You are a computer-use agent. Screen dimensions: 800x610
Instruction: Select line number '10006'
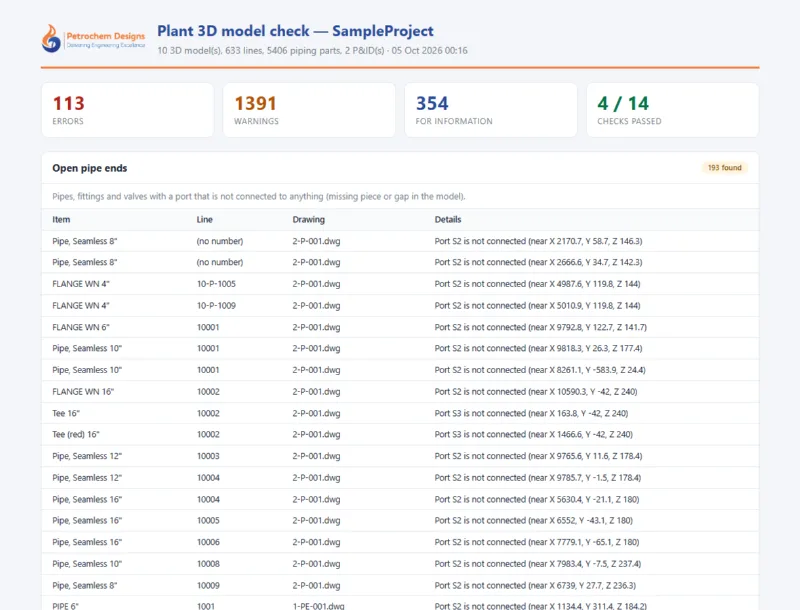click(x=208, y=542)
